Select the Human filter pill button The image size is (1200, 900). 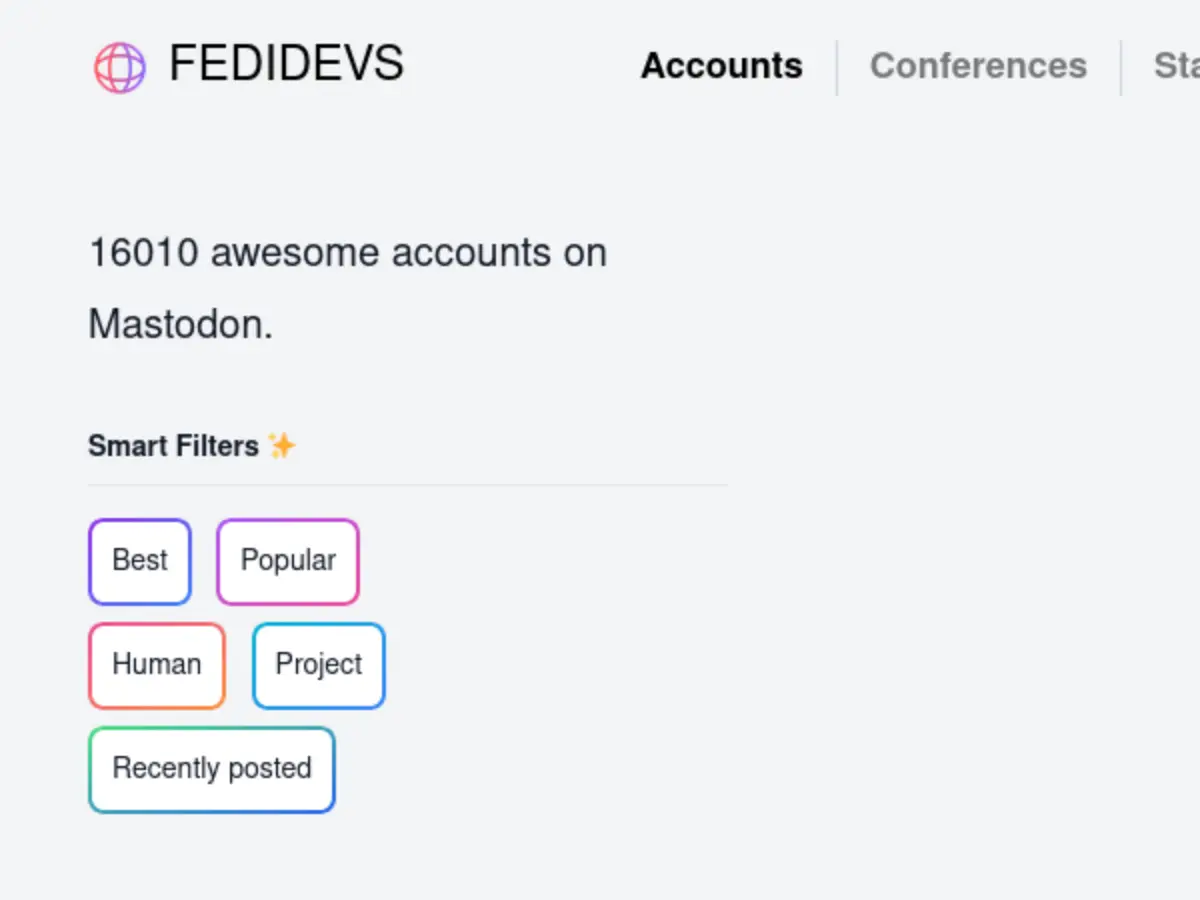pyautogui.click(x=156, y=664)
